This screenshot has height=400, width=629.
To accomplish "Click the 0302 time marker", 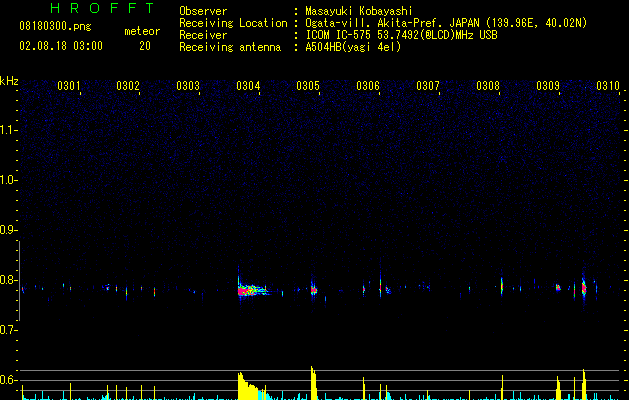I will point(128,86).
